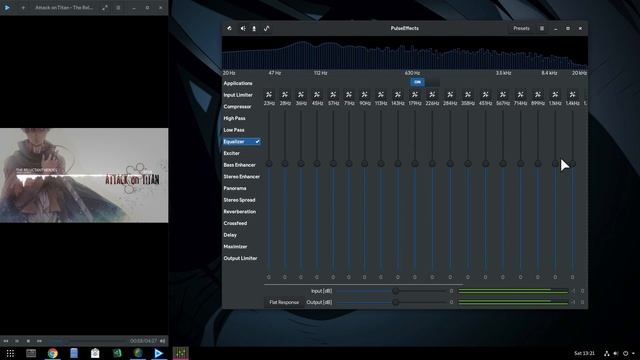Switch to microphone input effects in PulseEffects
The height and width of the screenshot is (360, 640).
(x=254, y=28)
